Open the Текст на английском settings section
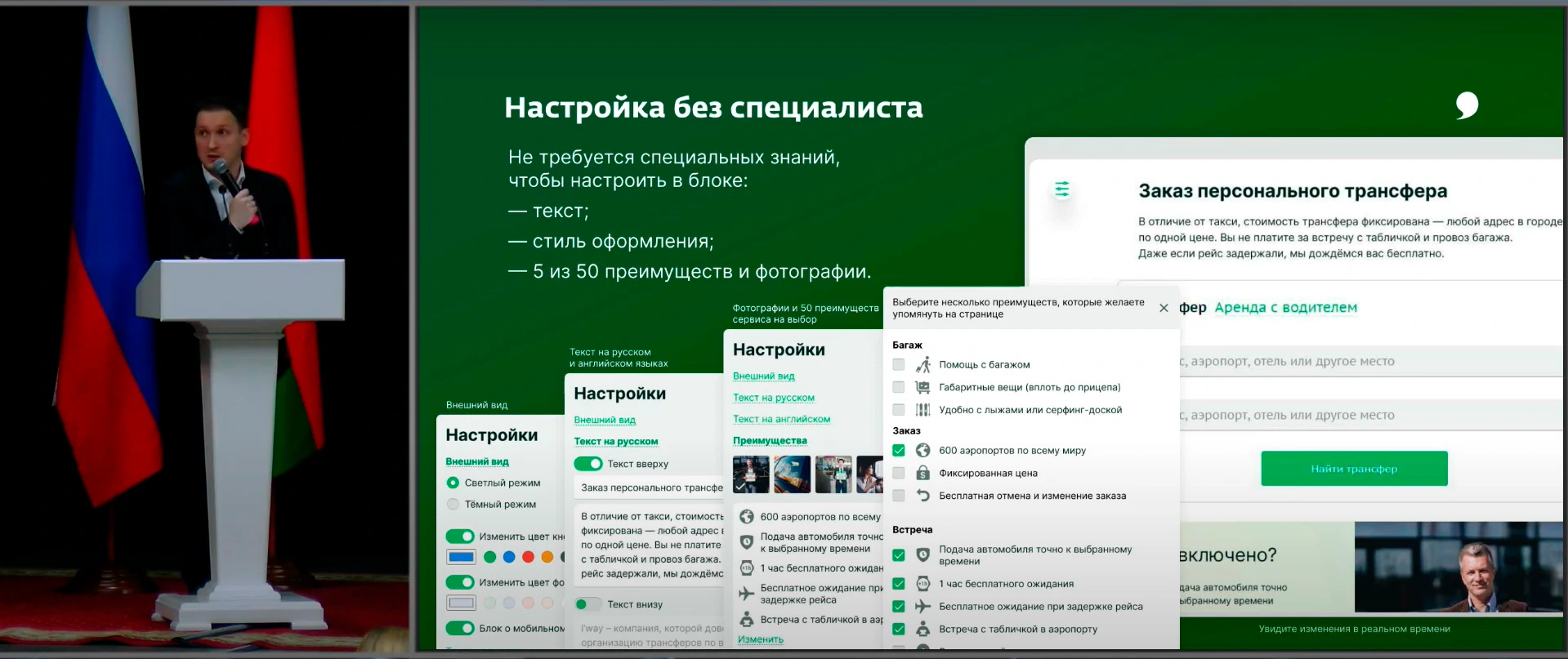The image size is (1568, 659). tap(781, 419)
